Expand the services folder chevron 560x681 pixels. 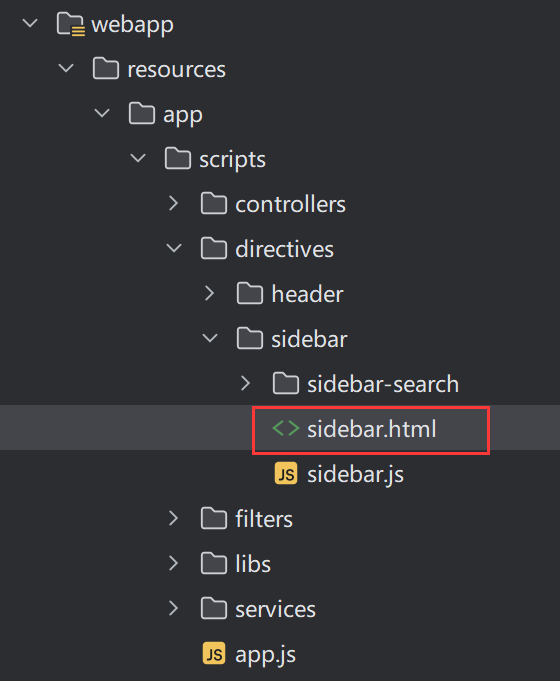[174, 608]
